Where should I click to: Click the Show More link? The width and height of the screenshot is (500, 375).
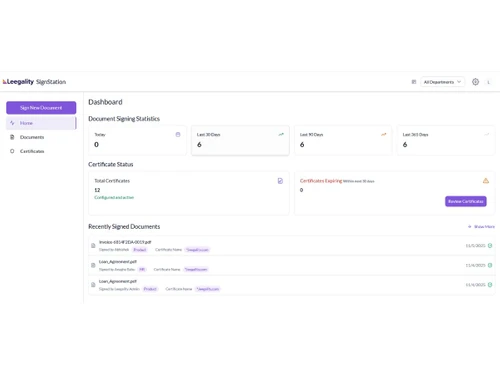481,227
